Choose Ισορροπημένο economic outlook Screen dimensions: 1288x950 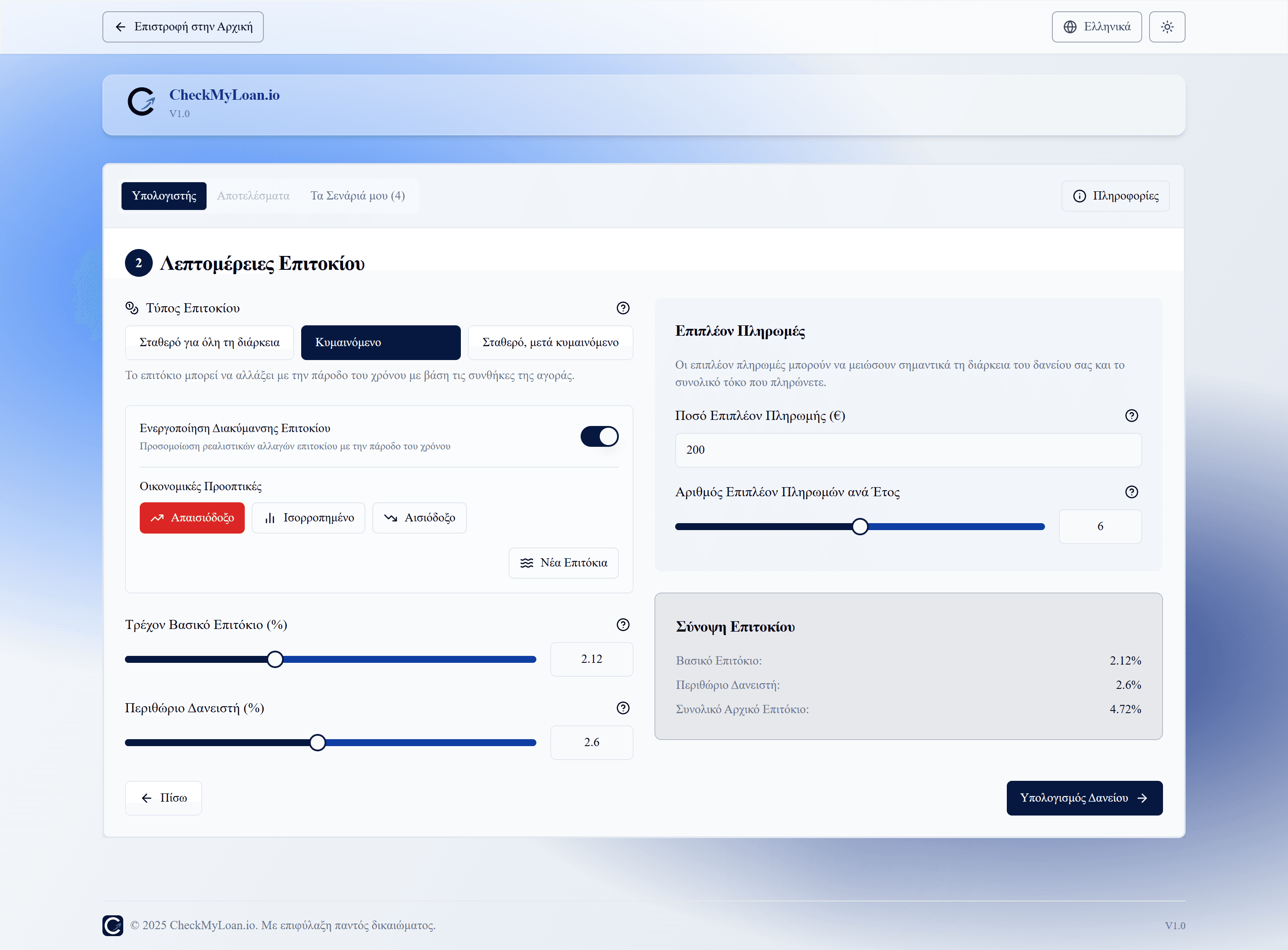[x=308, y=518]
